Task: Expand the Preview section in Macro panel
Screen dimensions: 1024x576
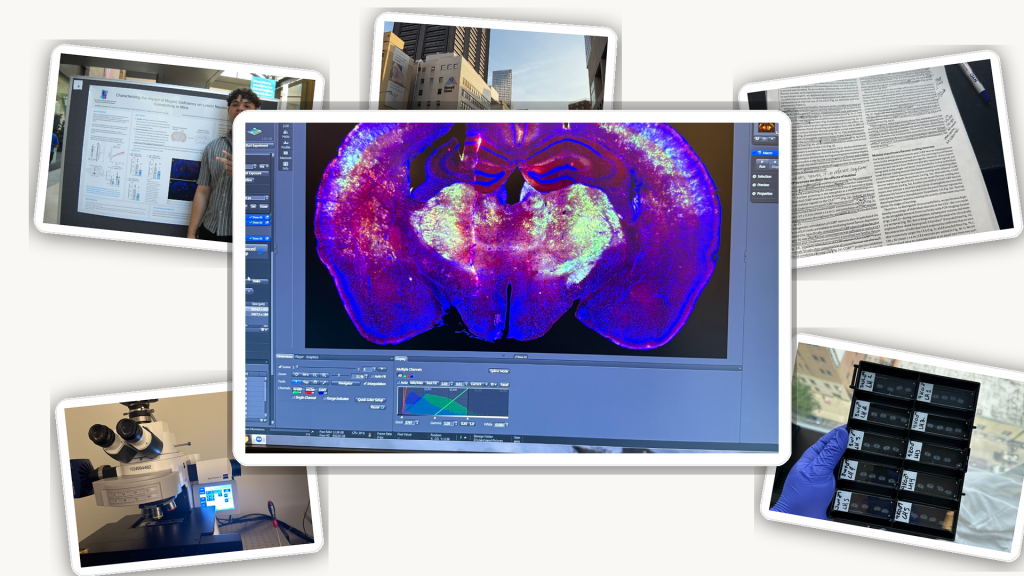Action: click(764, 185)
